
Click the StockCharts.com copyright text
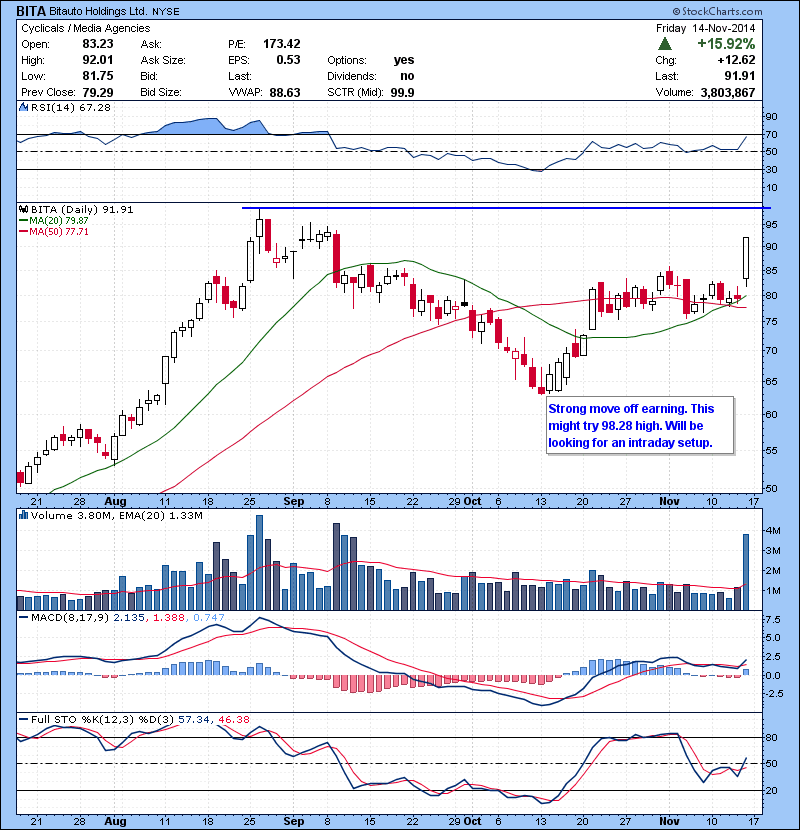pyautogui.click(x=717, y=11)
